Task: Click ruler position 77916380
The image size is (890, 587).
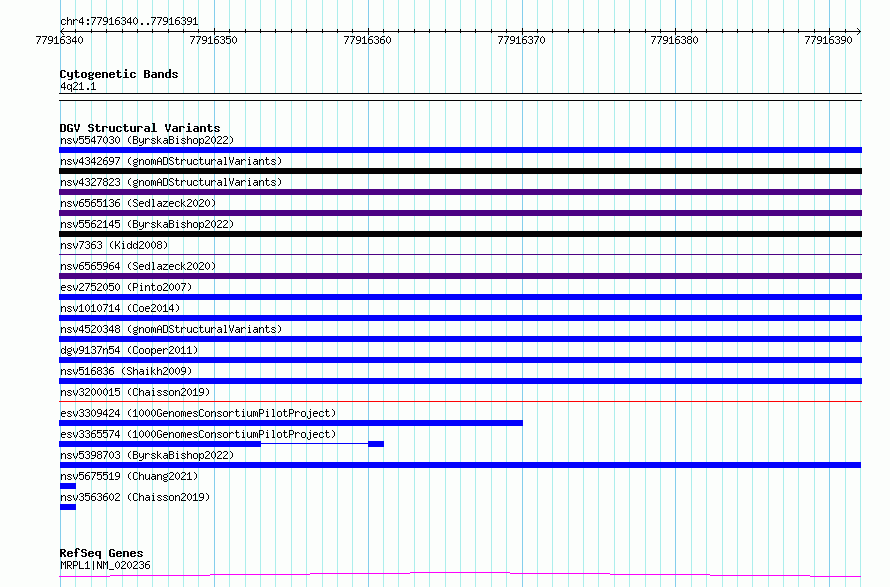Action: coord(674,40)
